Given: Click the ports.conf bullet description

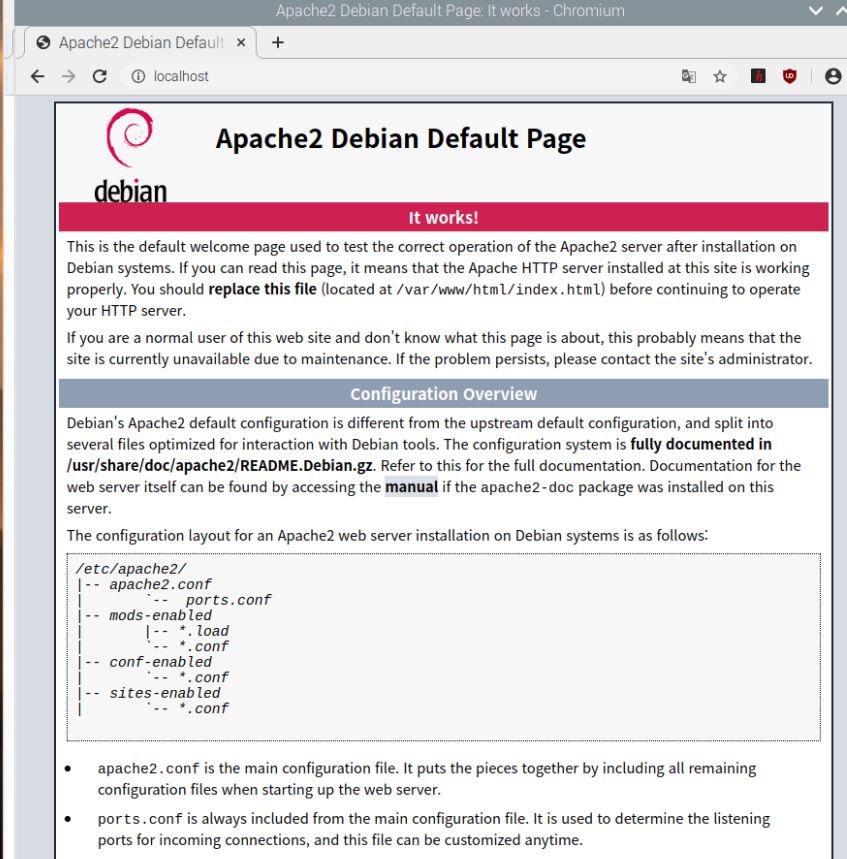Looking at the screenshot, I should (433, 829).
